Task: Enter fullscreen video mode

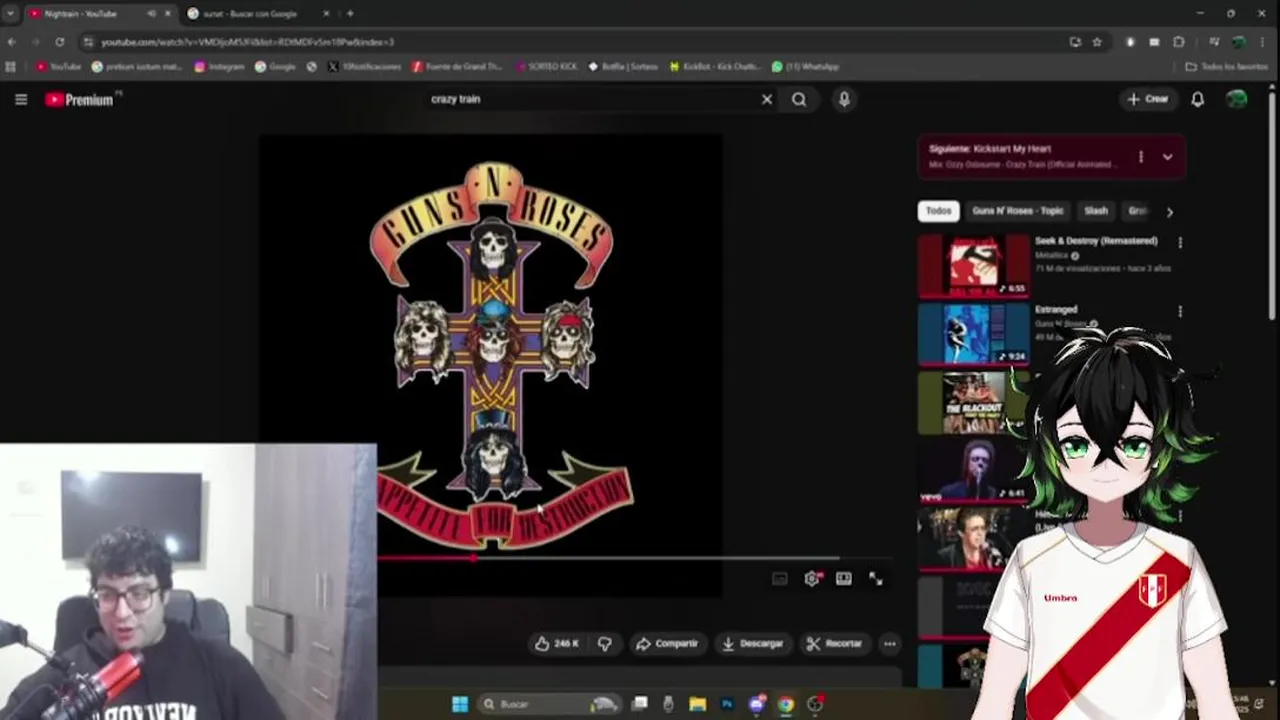Action: coord(876,579)
